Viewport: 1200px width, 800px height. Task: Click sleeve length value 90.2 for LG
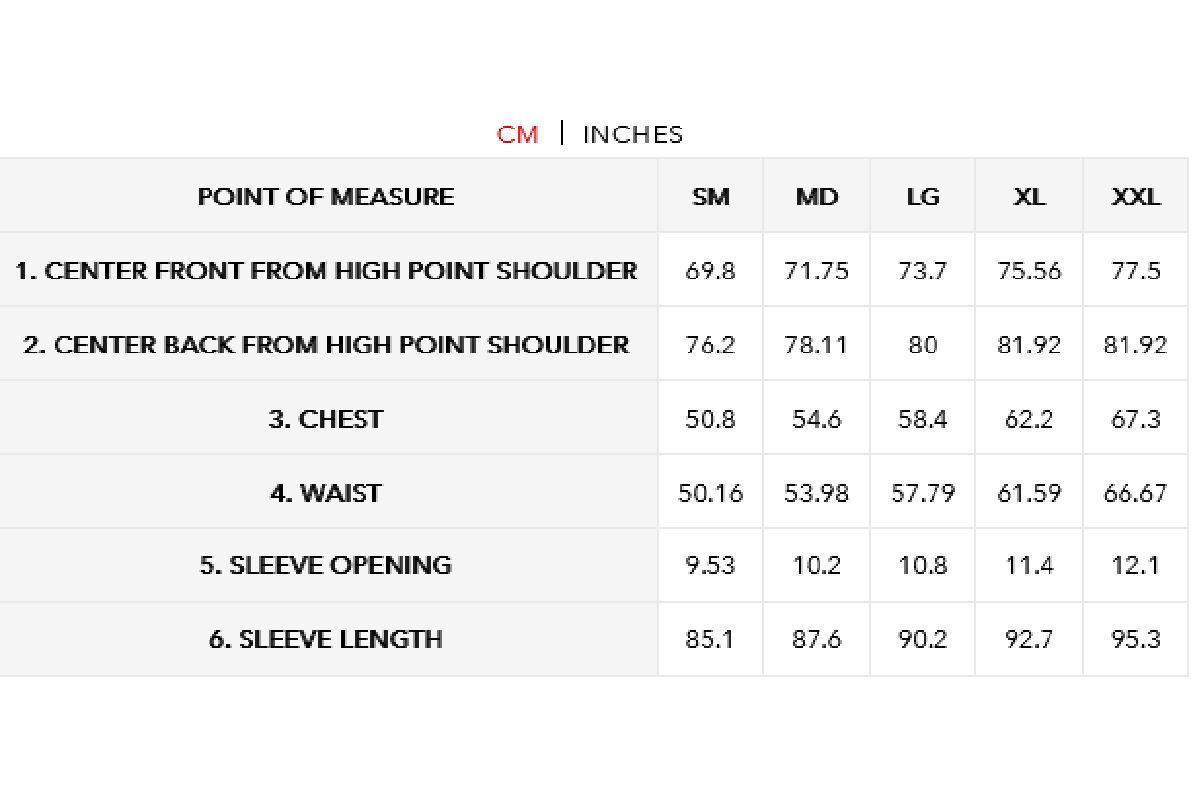tap(923, 639)
